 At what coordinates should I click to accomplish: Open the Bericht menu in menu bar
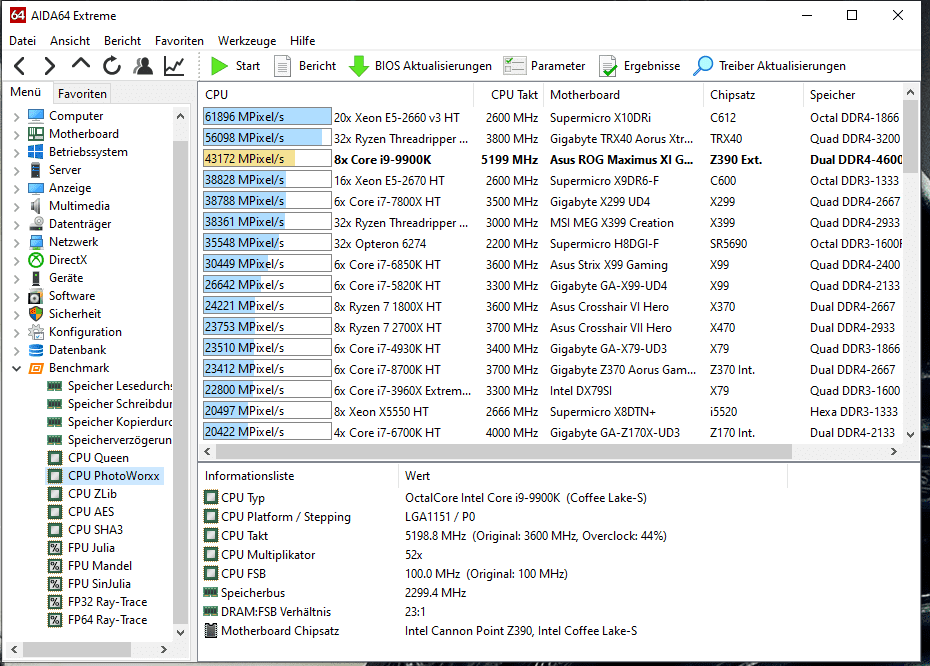tap(122, 41)
